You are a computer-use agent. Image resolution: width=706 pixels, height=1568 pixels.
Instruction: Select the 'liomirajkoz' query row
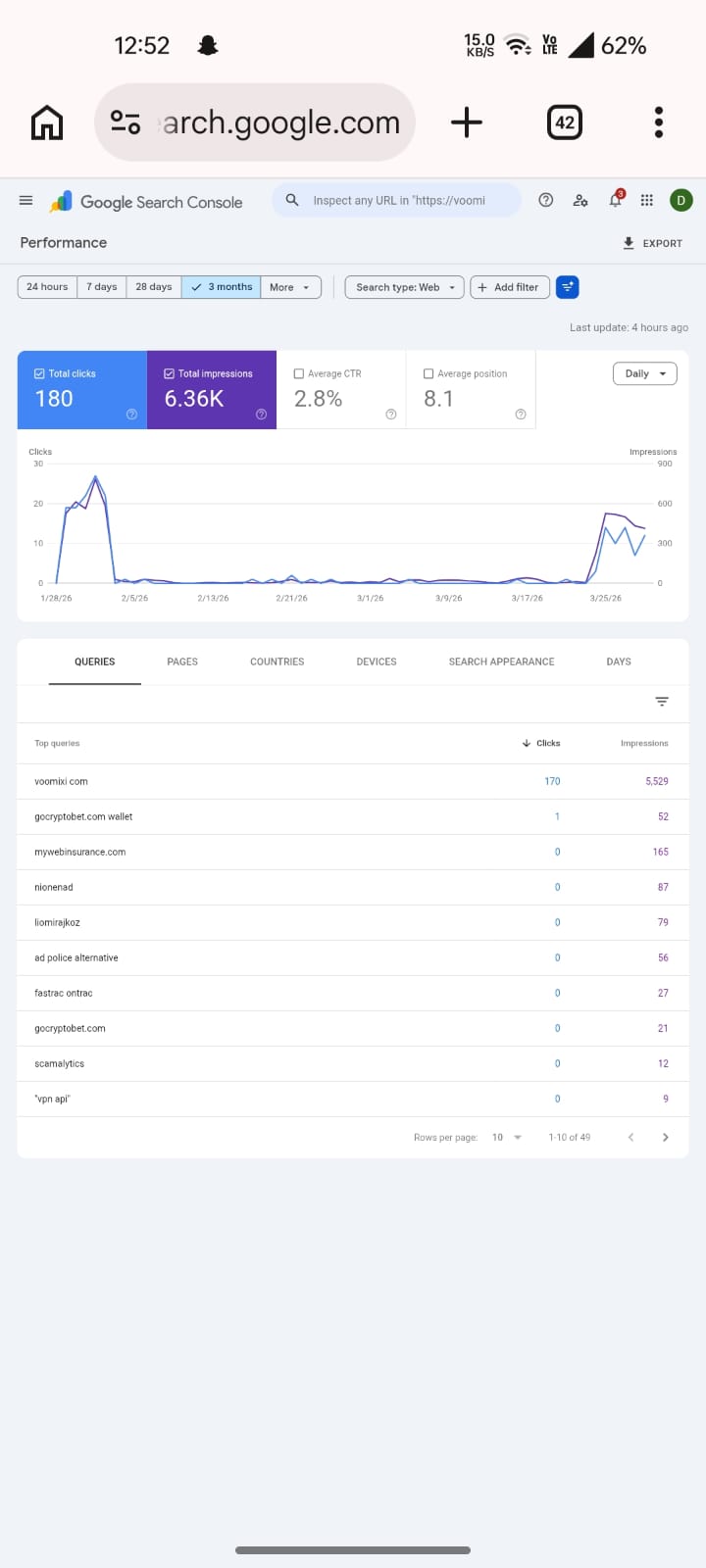(353, 922)
